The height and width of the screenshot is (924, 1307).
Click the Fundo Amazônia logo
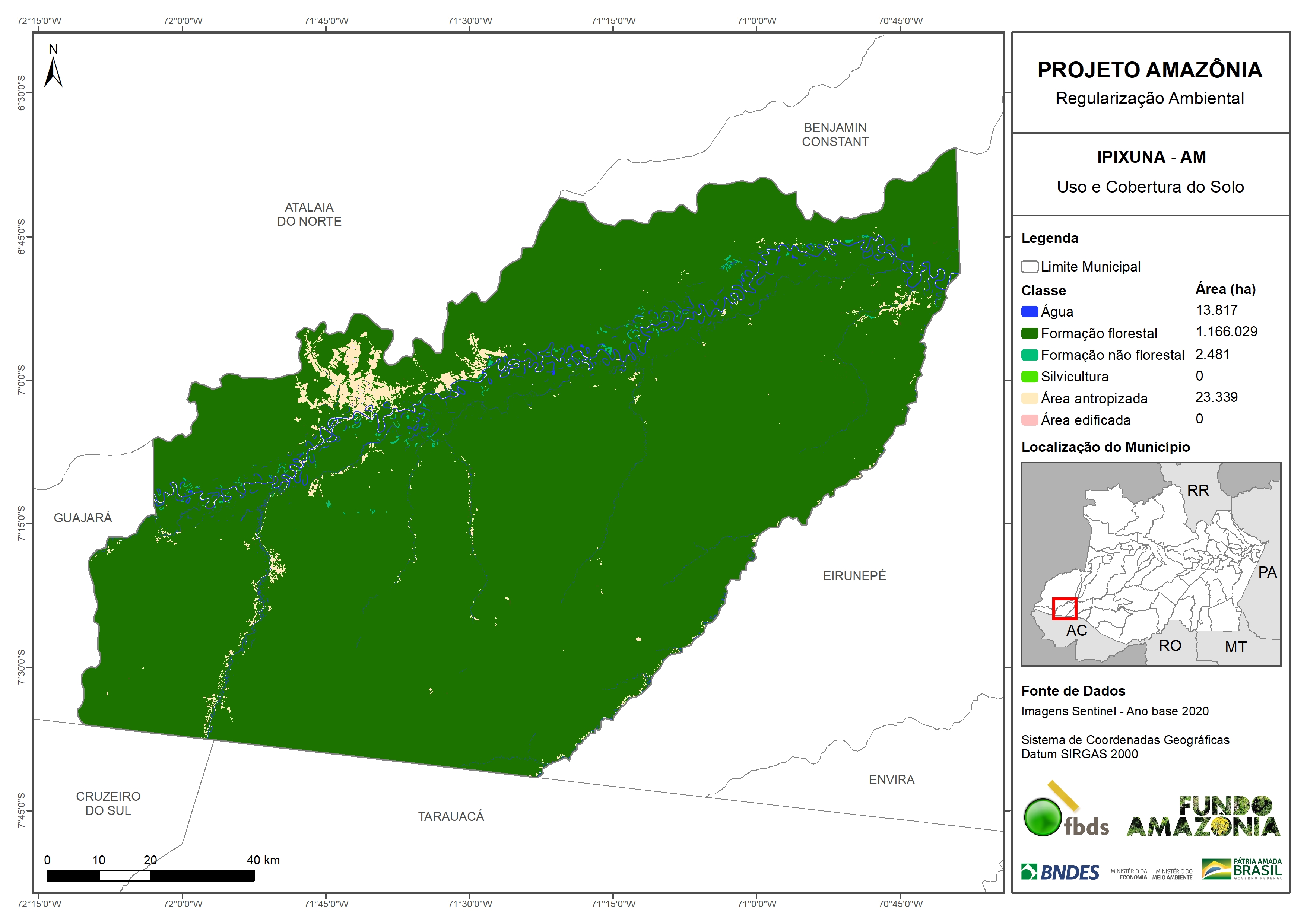point(1203,816)
